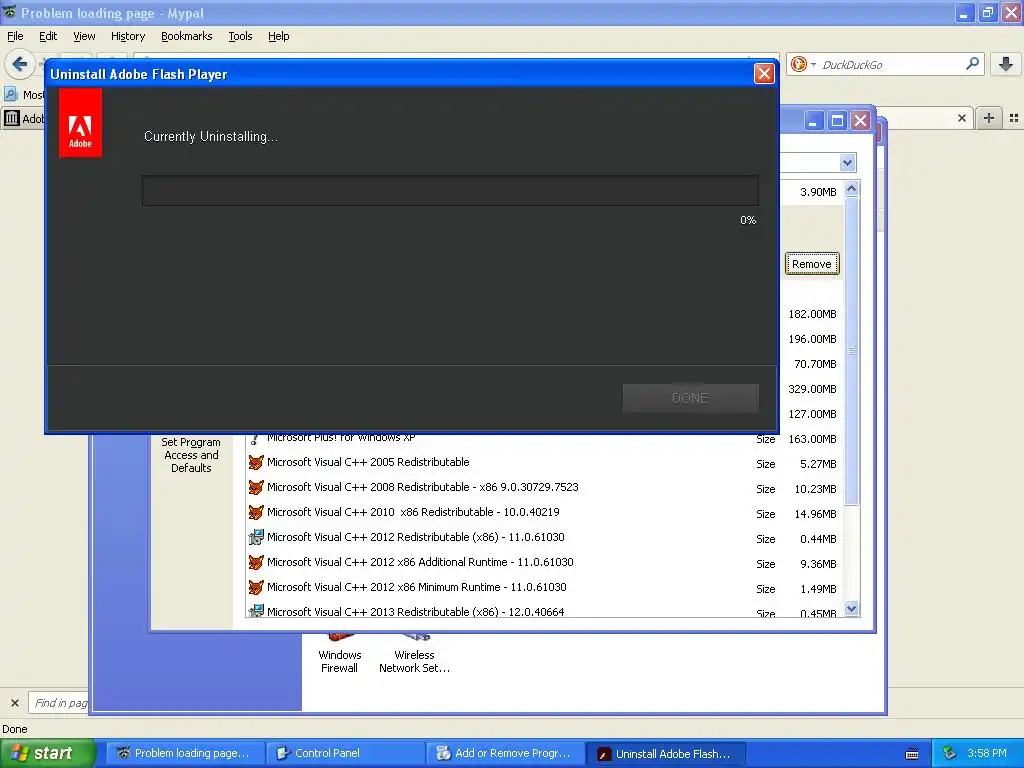Click the Most Visited bookmarks icon
Image resolution: width=1024 pixels, height=768 pixels.
point(11,94)
